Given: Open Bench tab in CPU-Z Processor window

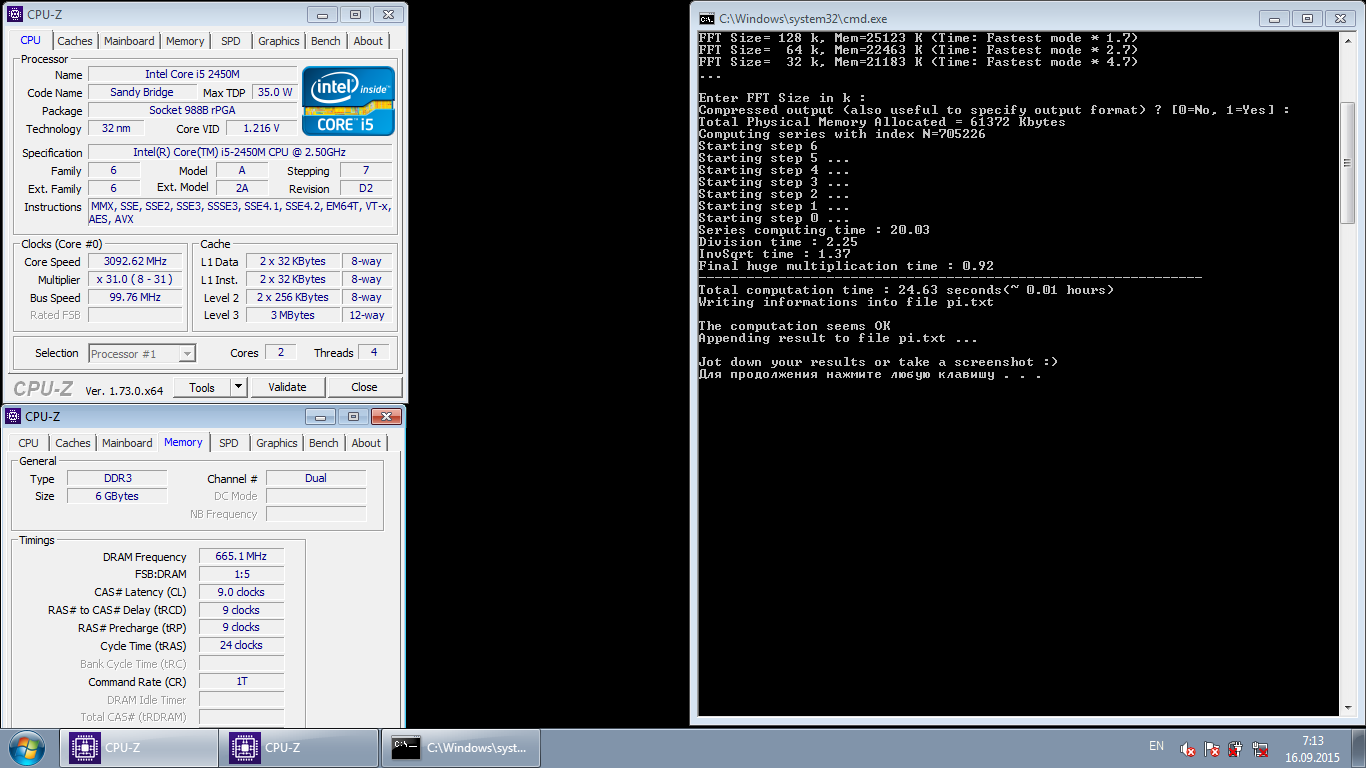Looking at the screenshot, I should tap(326, 41).
